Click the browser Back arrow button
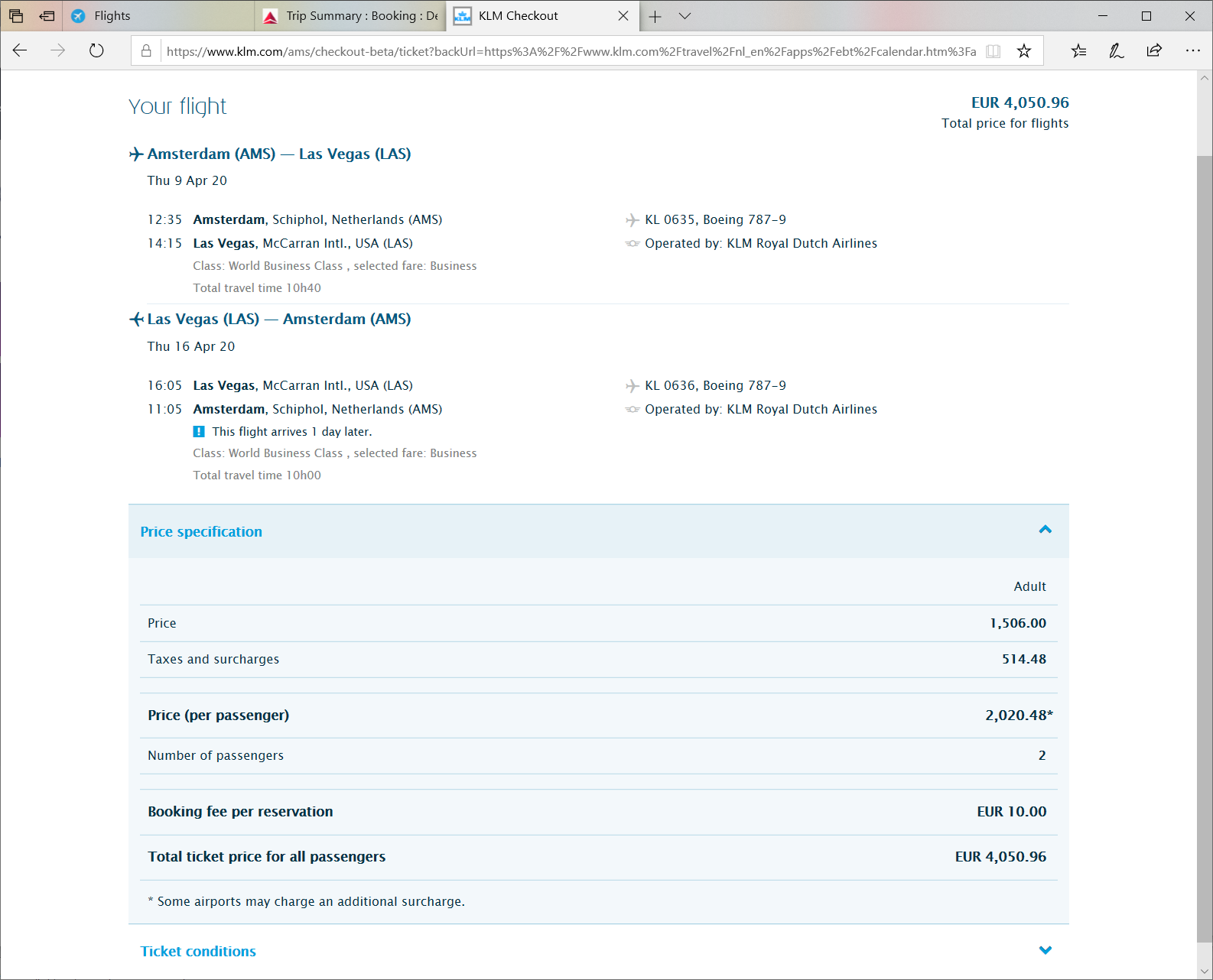The height and width of the screenshot is (980, 1213). [20, 50]
